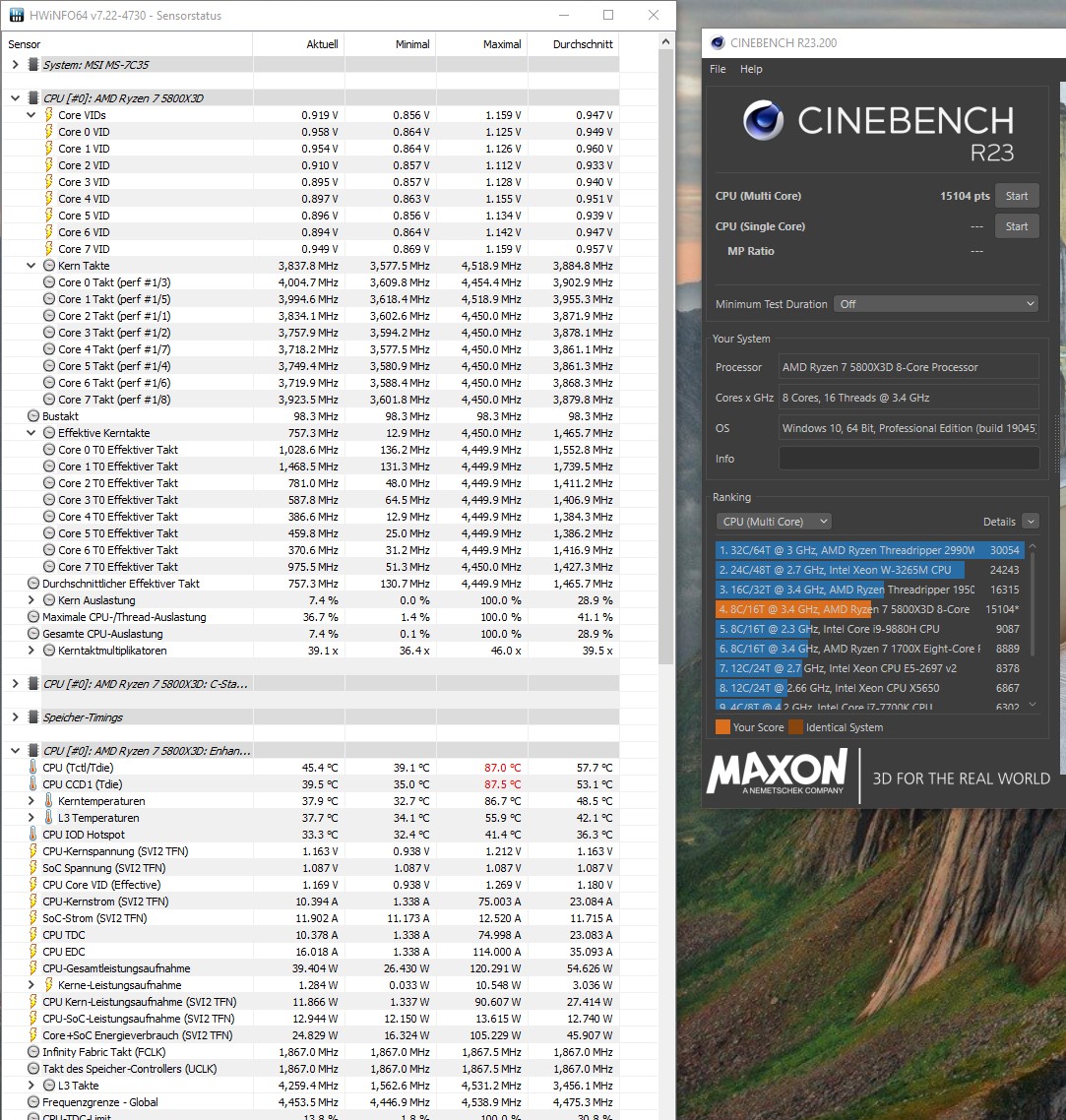Click the HWiNFO64 app icon in title bar
This screenshot has height=1120, width=1066.
[15, 15]
